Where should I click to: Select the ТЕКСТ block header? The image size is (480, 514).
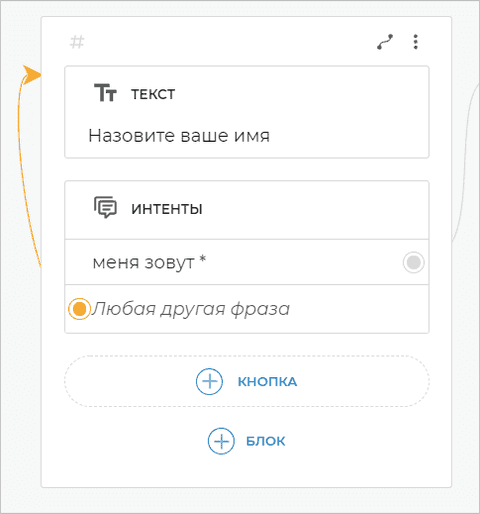pyautogui.click(x=153, y=94)
